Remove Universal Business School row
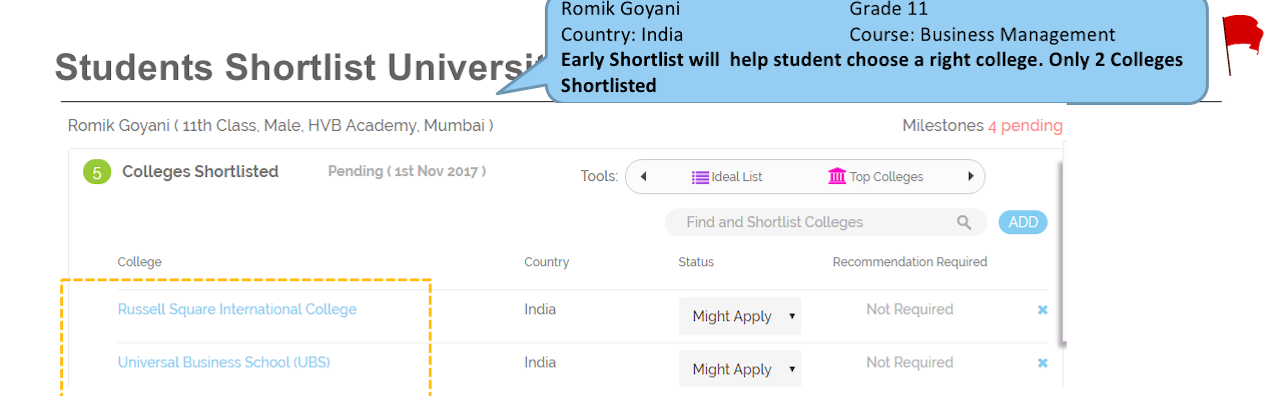The width and height of the screenshot is (1279, 396). [1042, 363]
